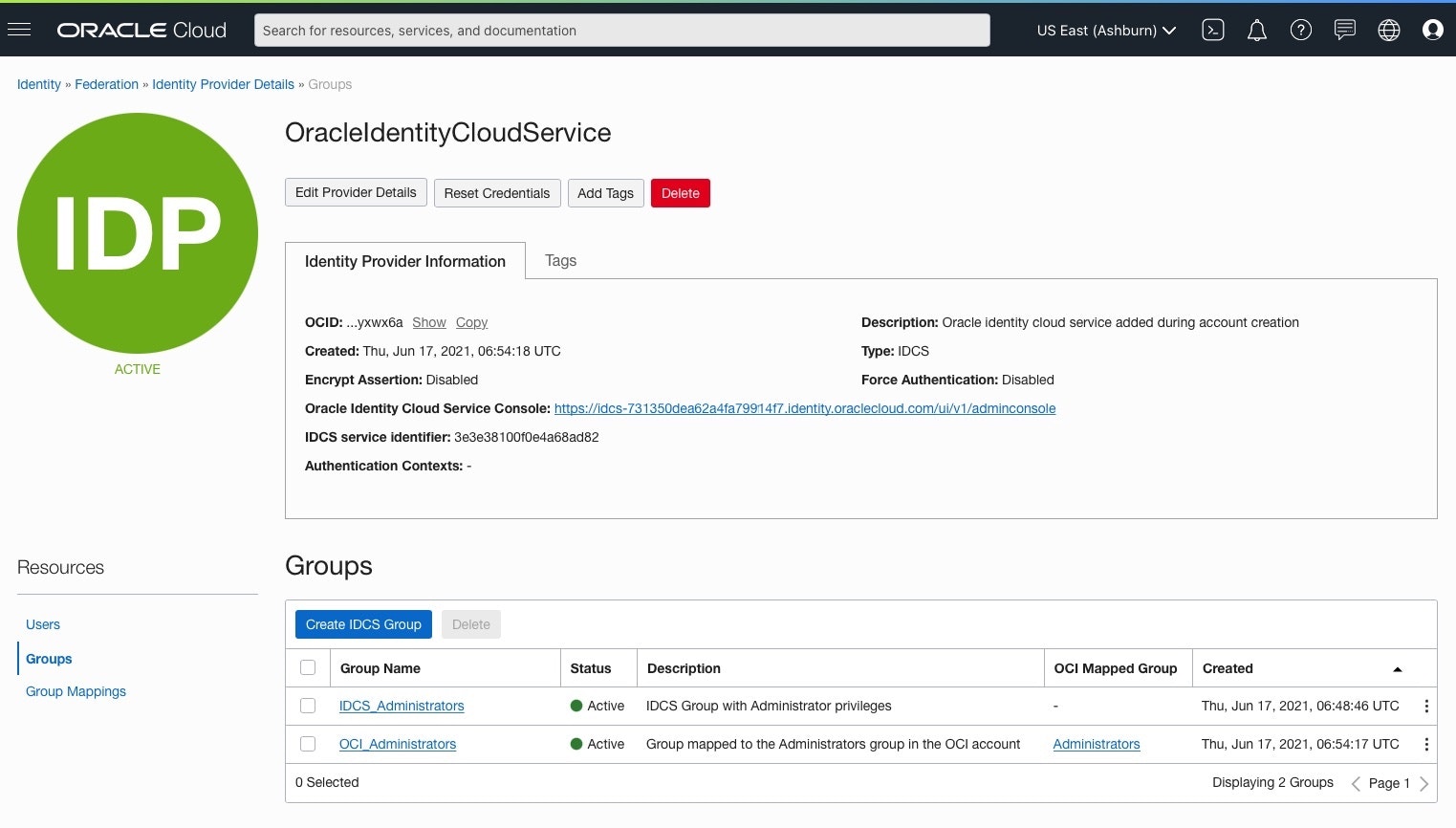Image resolution: width=1456 pixels, height=828 pixels.
Task: Open the help question mark icon
Action: coord(1301,30)
